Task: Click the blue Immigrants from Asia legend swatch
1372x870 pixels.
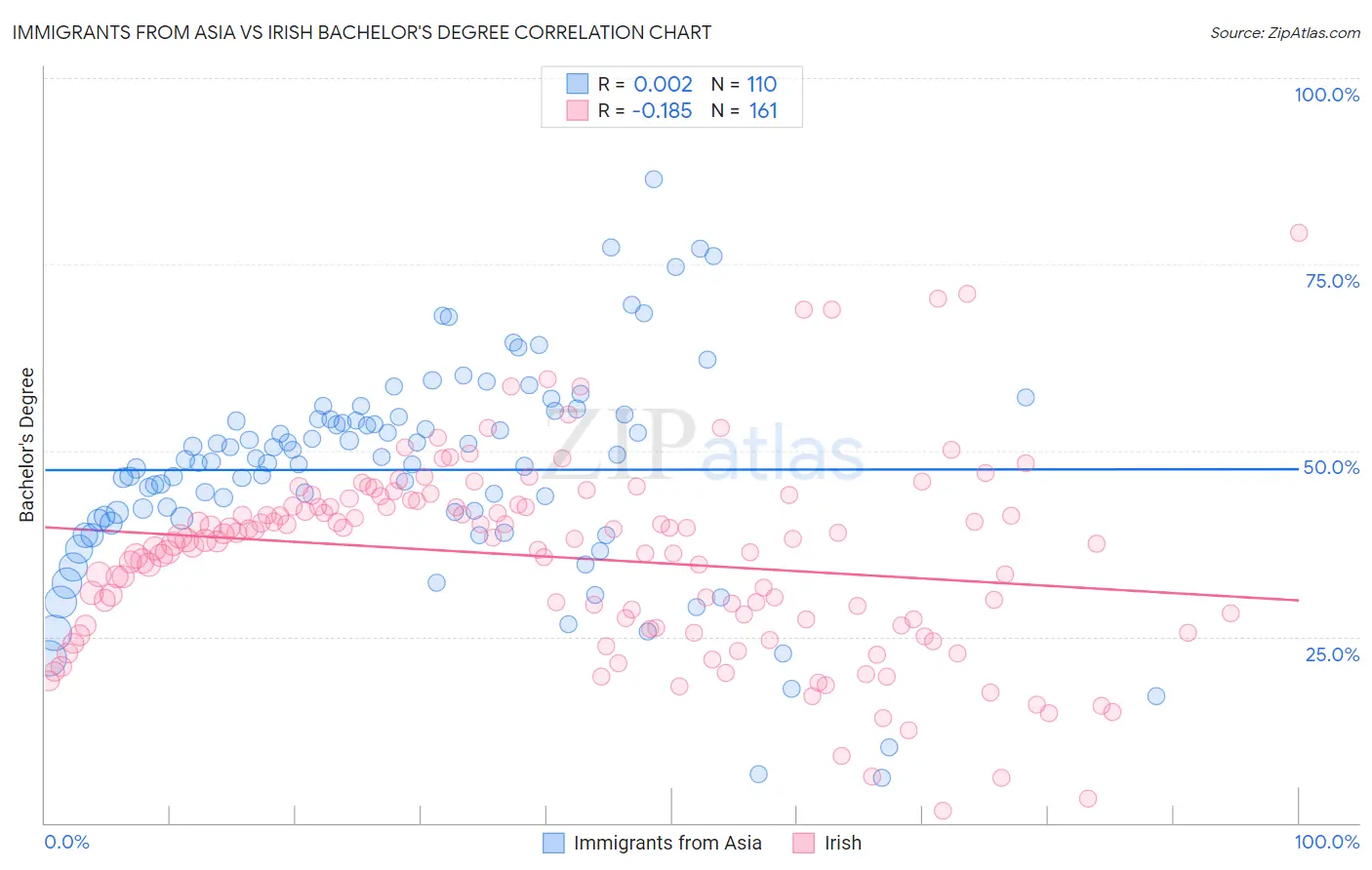Action: (x=553, y=843)
